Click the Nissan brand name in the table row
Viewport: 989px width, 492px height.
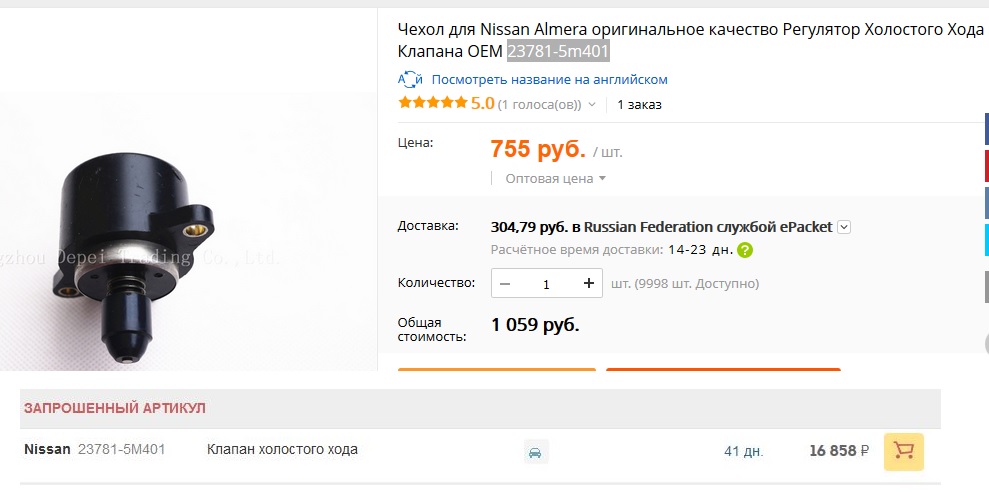(47, 450)
